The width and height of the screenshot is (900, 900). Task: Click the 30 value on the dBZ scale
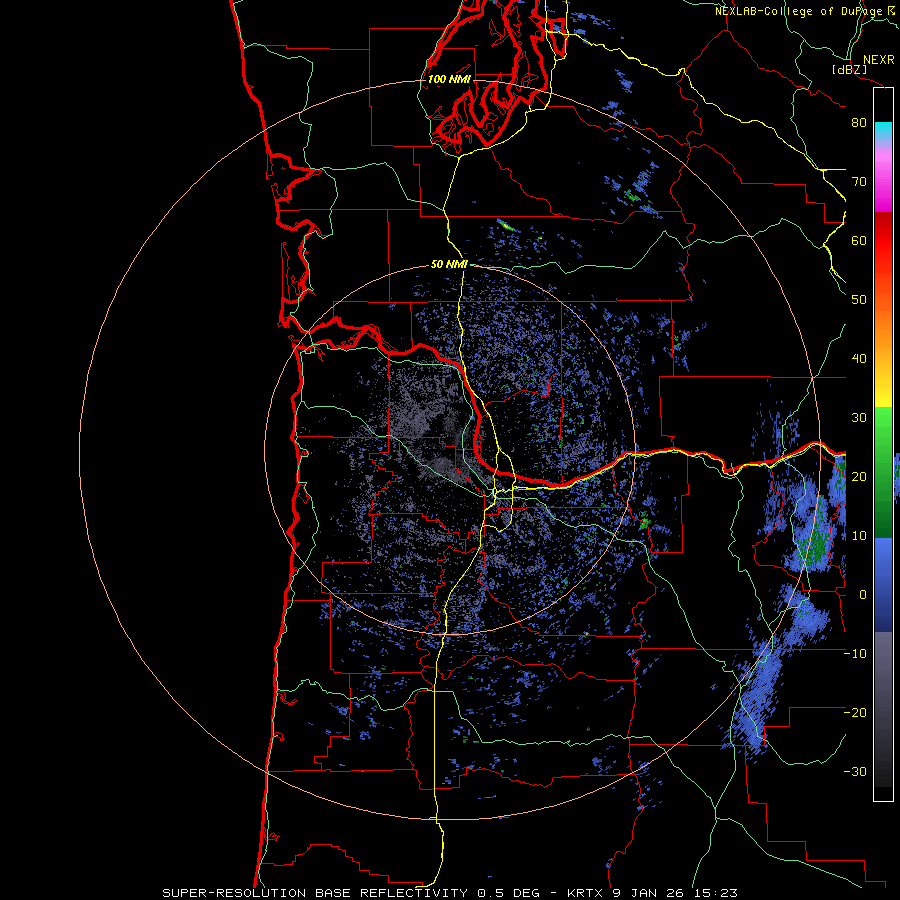[x=859, y=418]
